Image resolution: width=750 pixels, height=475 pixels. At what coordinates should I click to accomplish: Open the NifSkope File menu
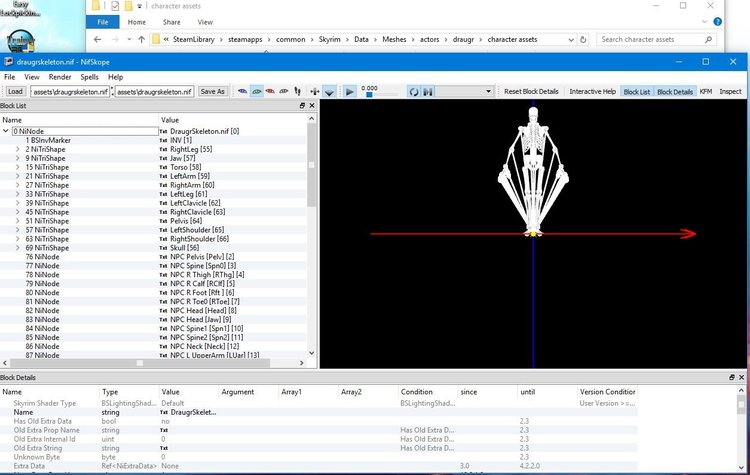tap(10, 77)
